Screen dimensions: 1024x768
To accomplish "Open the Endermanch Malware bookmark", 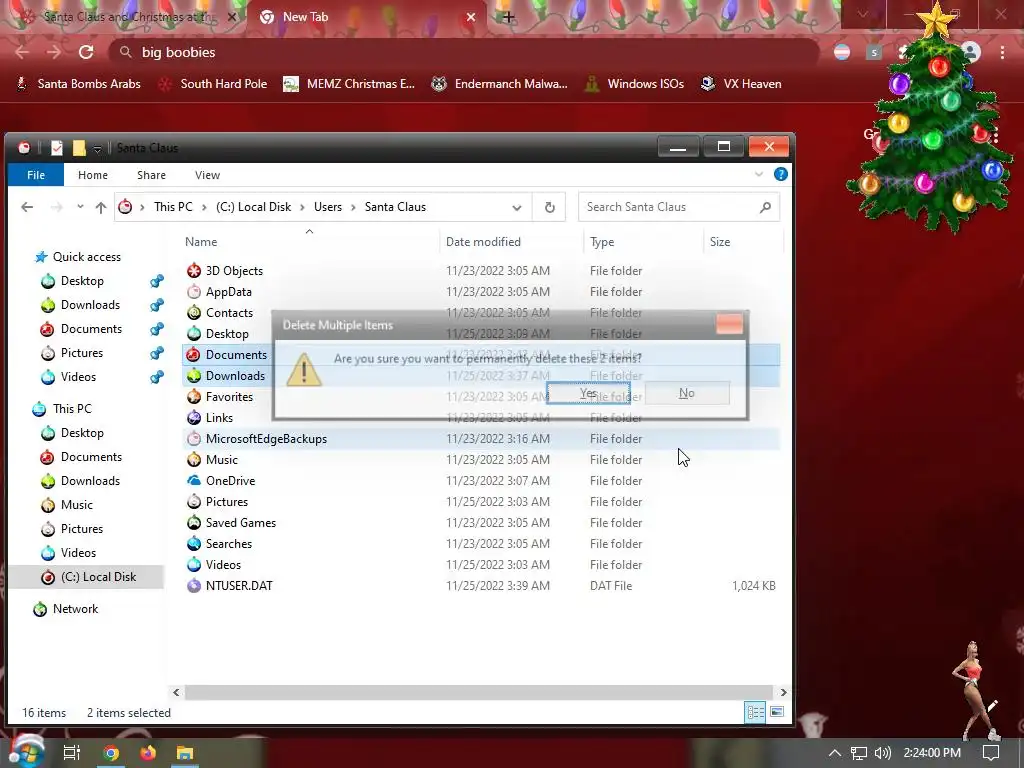I will coord(500,84).
